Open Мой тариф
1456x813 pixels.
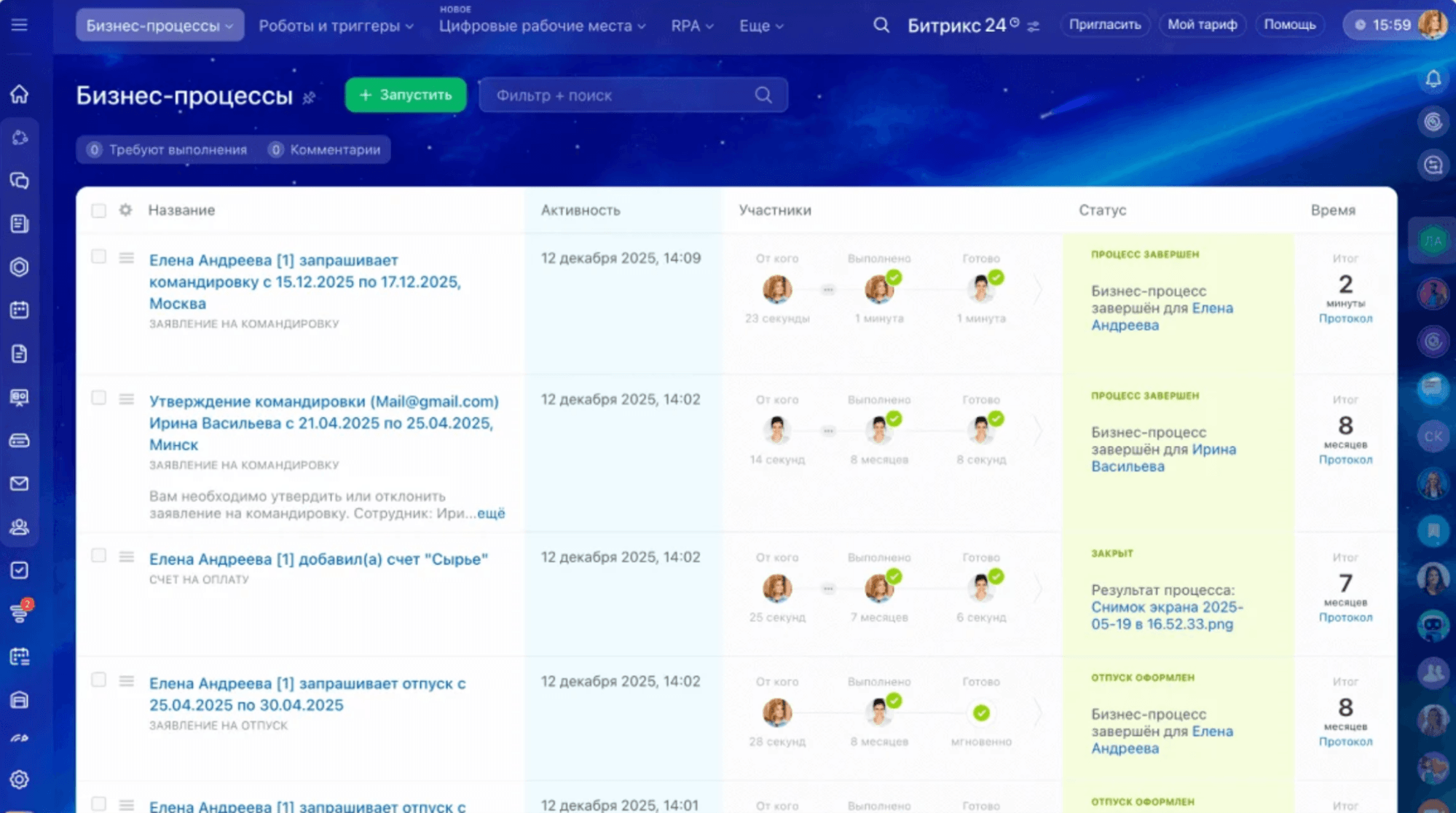tap(1202, 25)
